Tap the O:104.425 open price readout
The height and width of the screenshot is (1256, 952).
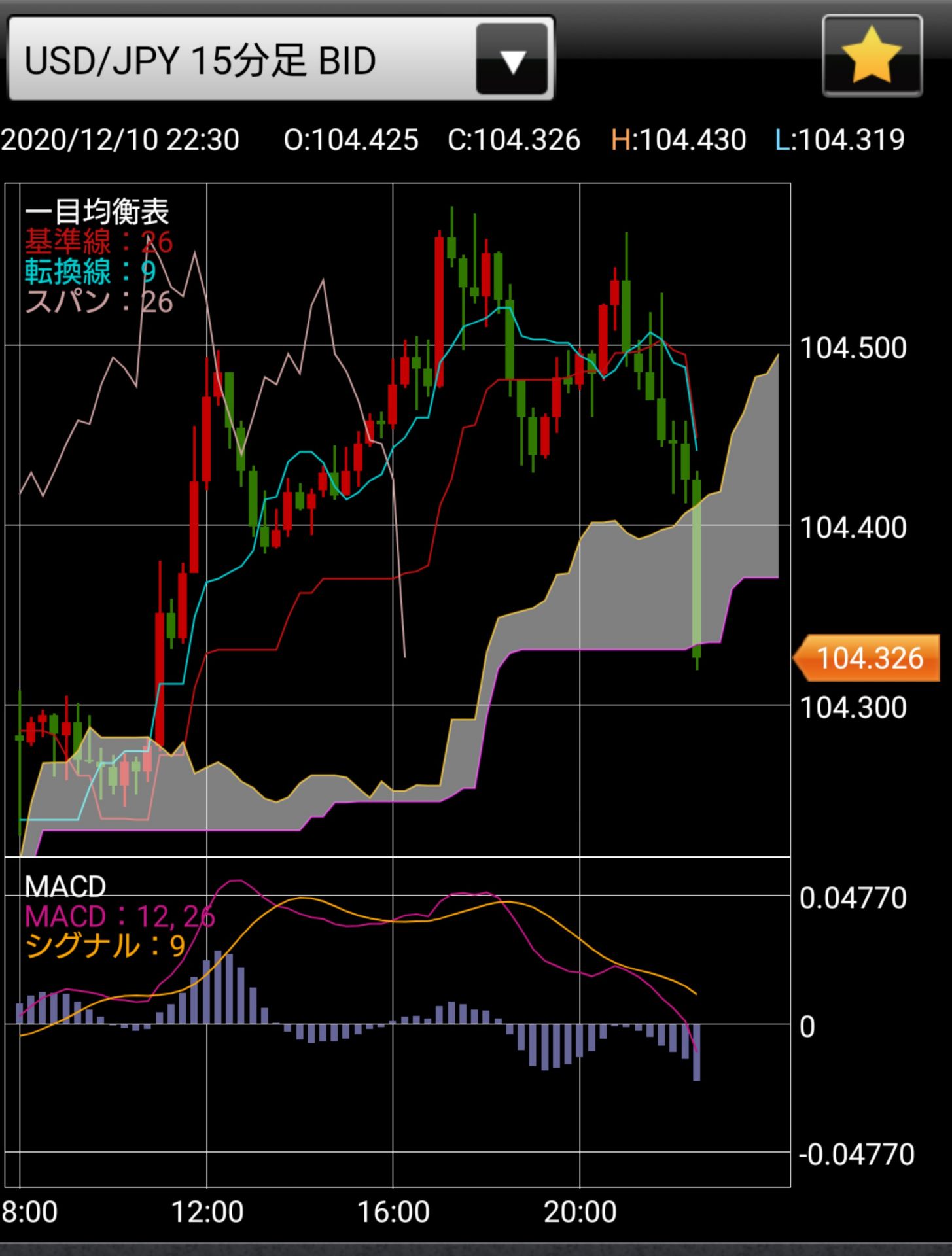pyautogui.click(x=351, y=140)
